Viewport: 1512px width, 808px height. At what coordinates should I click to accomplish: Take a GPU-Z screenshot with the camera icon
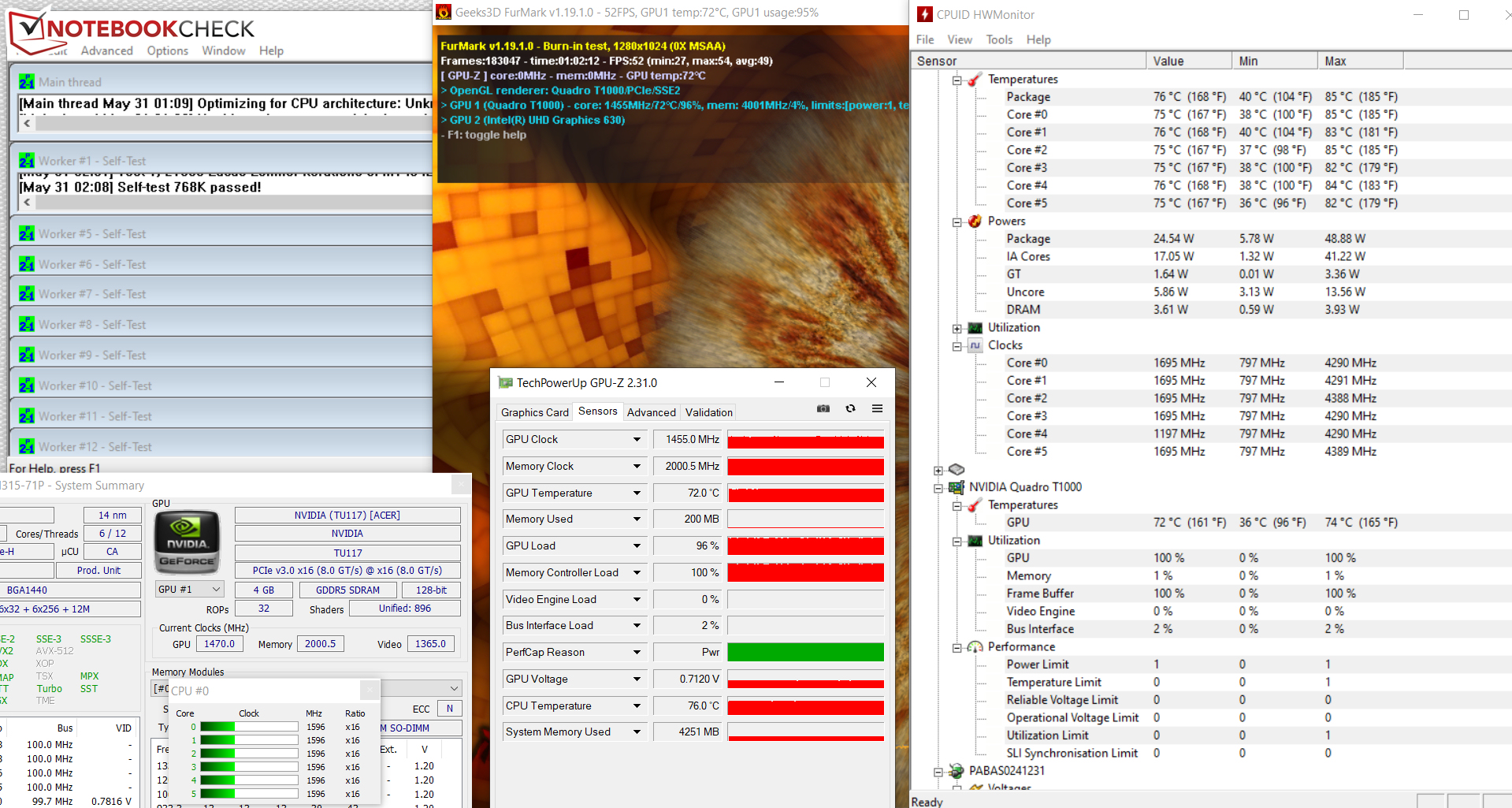pyautogui.click(x=823, y=408)
